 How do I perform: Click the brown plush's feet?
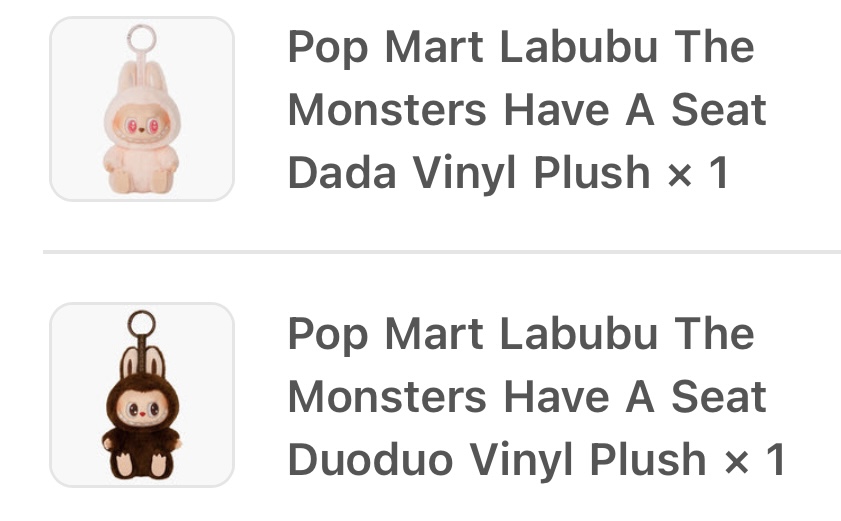(142, 465)
